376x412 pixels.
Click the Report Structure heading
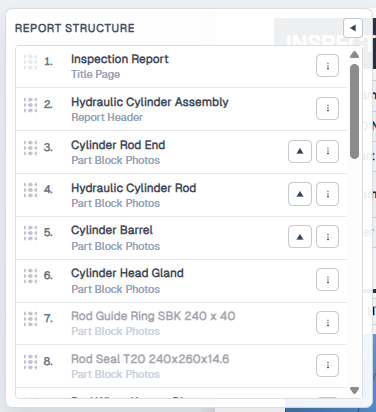coord(75,28)
